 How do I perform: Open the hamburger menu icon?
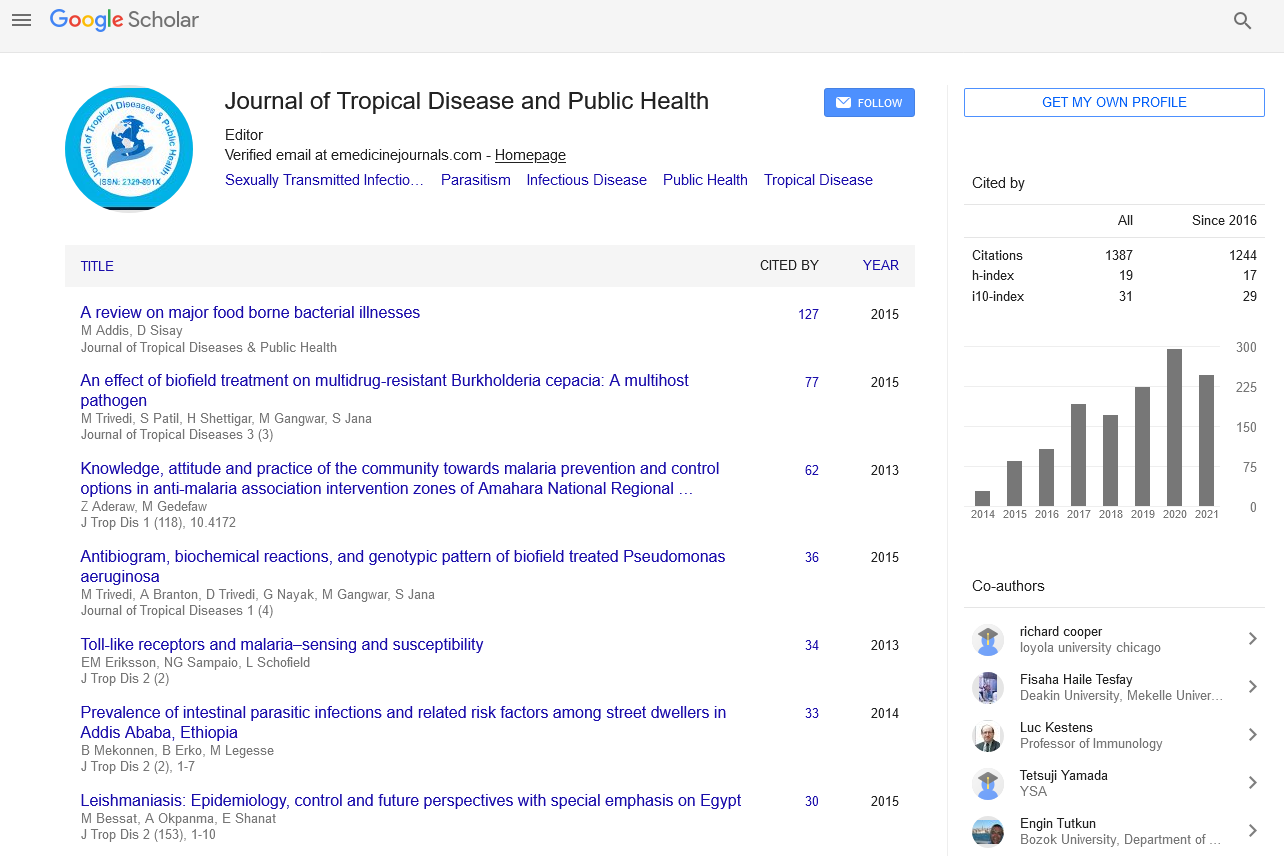(x=21, y=20)
